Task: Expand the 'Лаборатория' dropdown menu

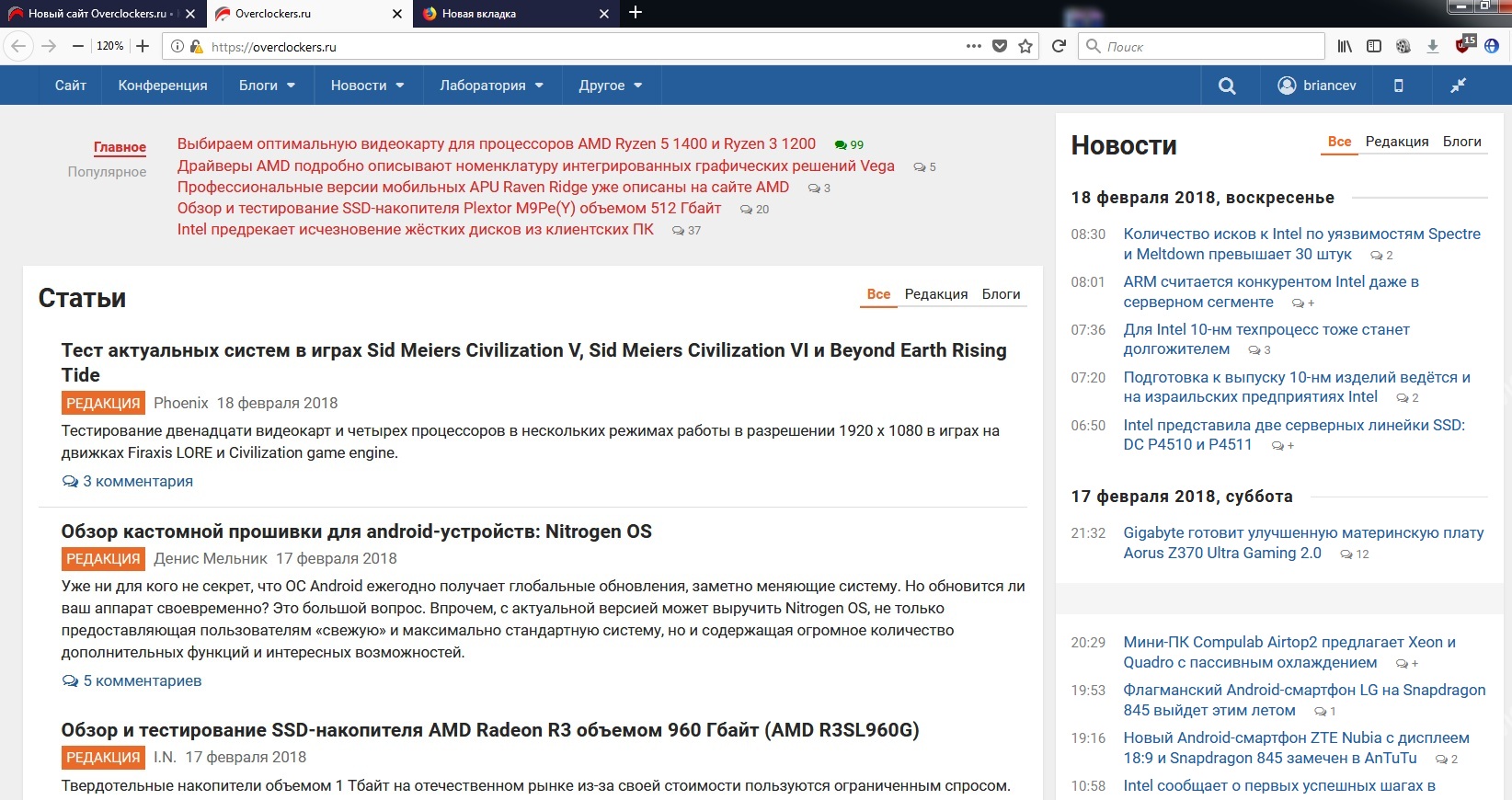Action: point(492,86)
